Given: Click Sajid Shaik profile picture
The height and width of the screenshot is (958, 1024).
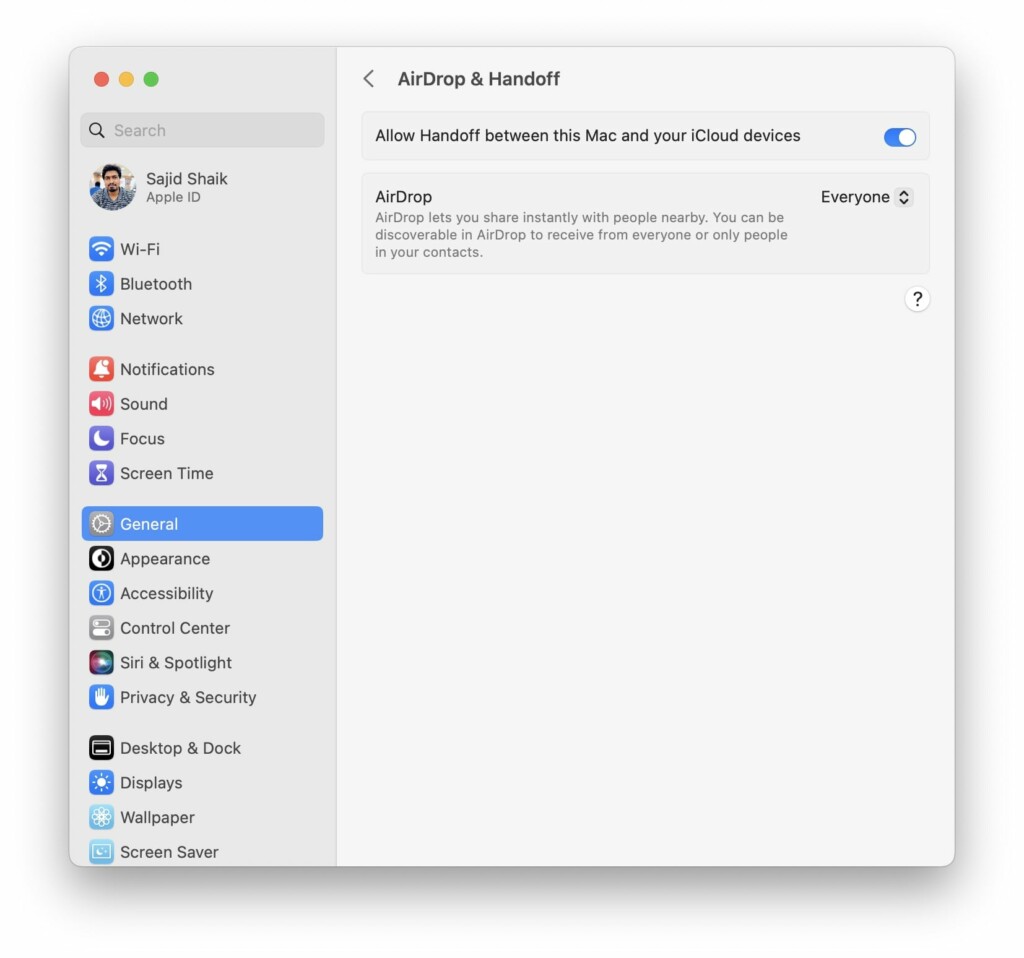Looking at the screenshot, I should (x=113, y=187).
